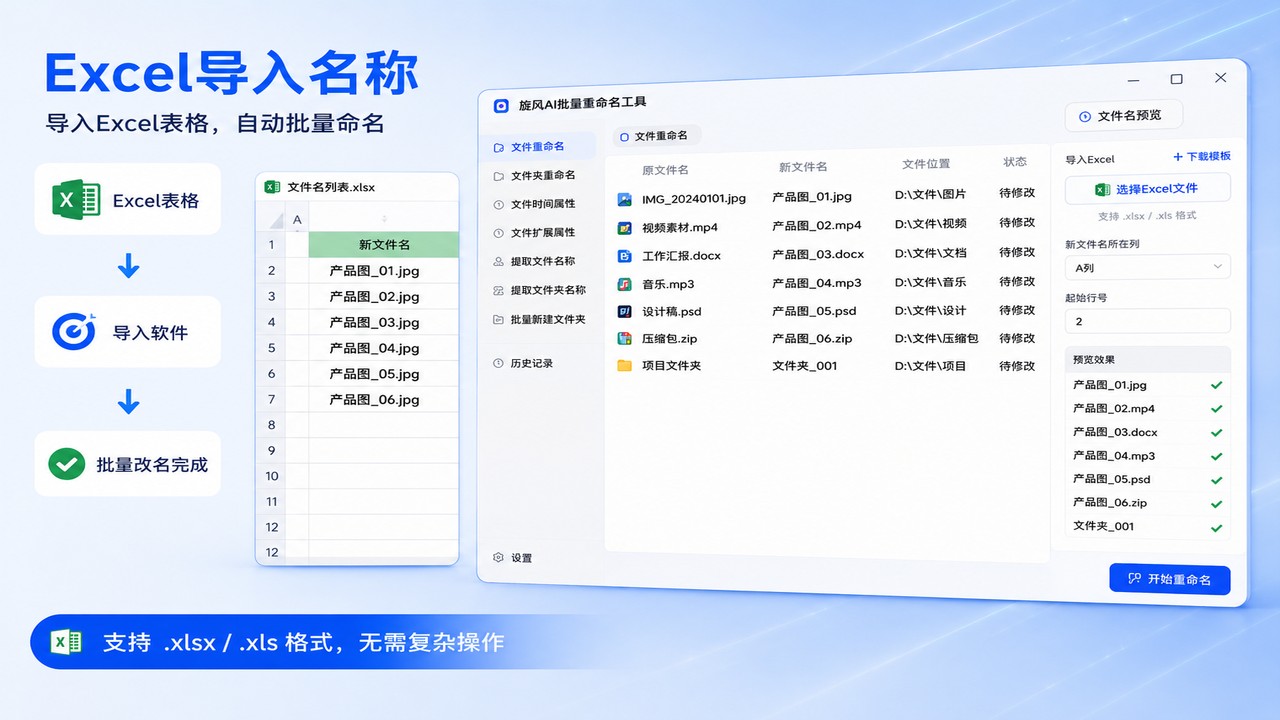Click the green checkmark icon on 批量改名完成 card
Viewport: 1280px width, 720px height.
click(67, 464)
